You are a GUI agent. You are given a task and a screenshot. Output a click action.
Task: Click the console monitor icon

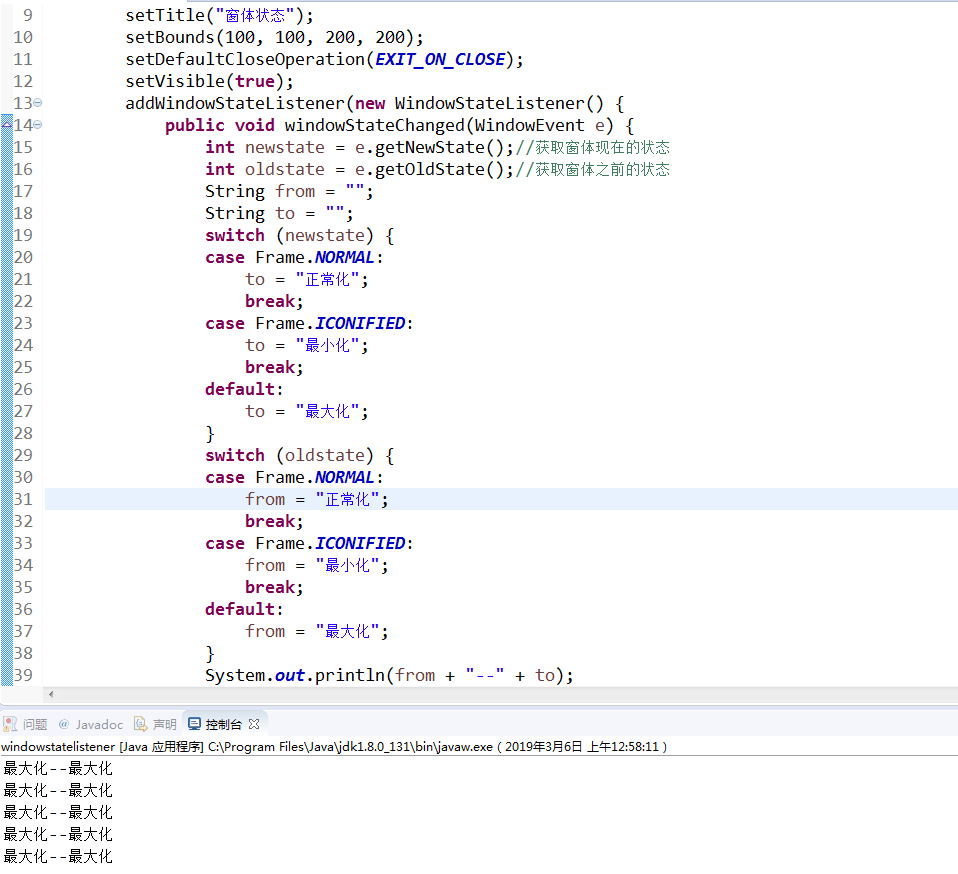[x=194, y=724]
